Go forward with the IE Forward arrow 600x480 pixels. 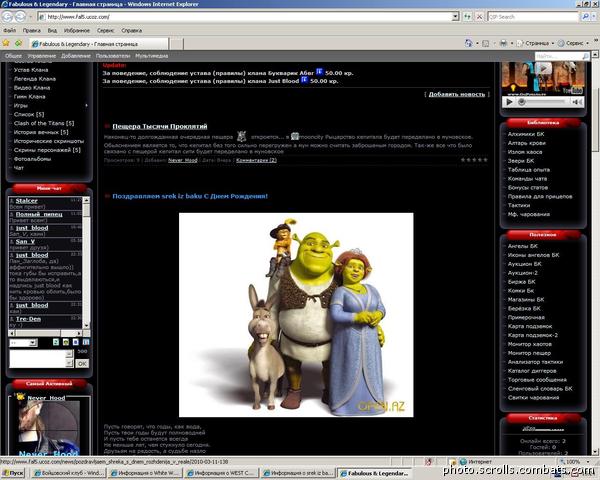[x=20, y=16]
